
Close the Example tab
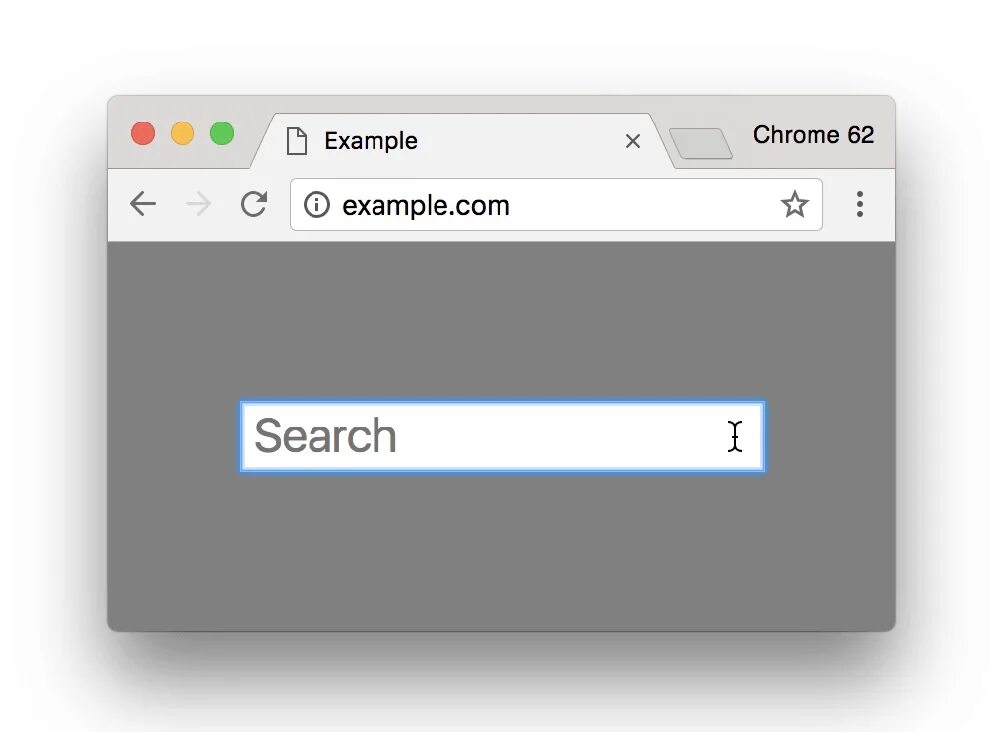(x=633, y=141)
